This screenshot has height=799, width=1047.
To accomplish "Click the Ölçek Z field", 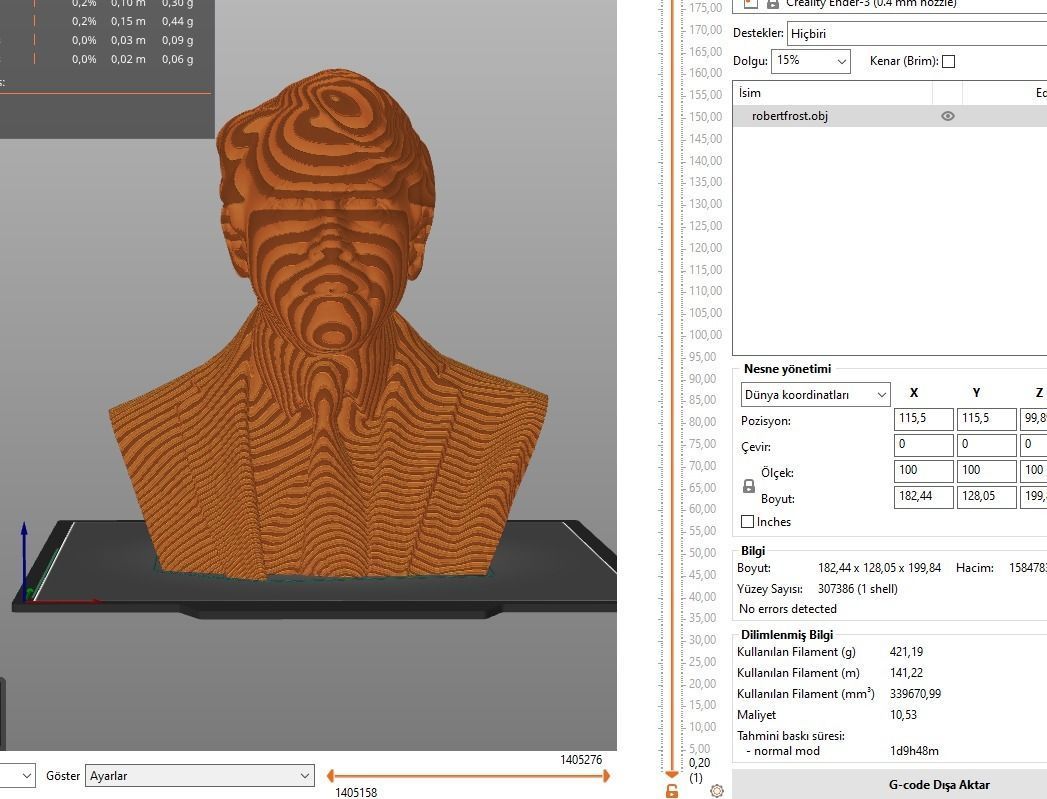I will (x=1034, y=471).
